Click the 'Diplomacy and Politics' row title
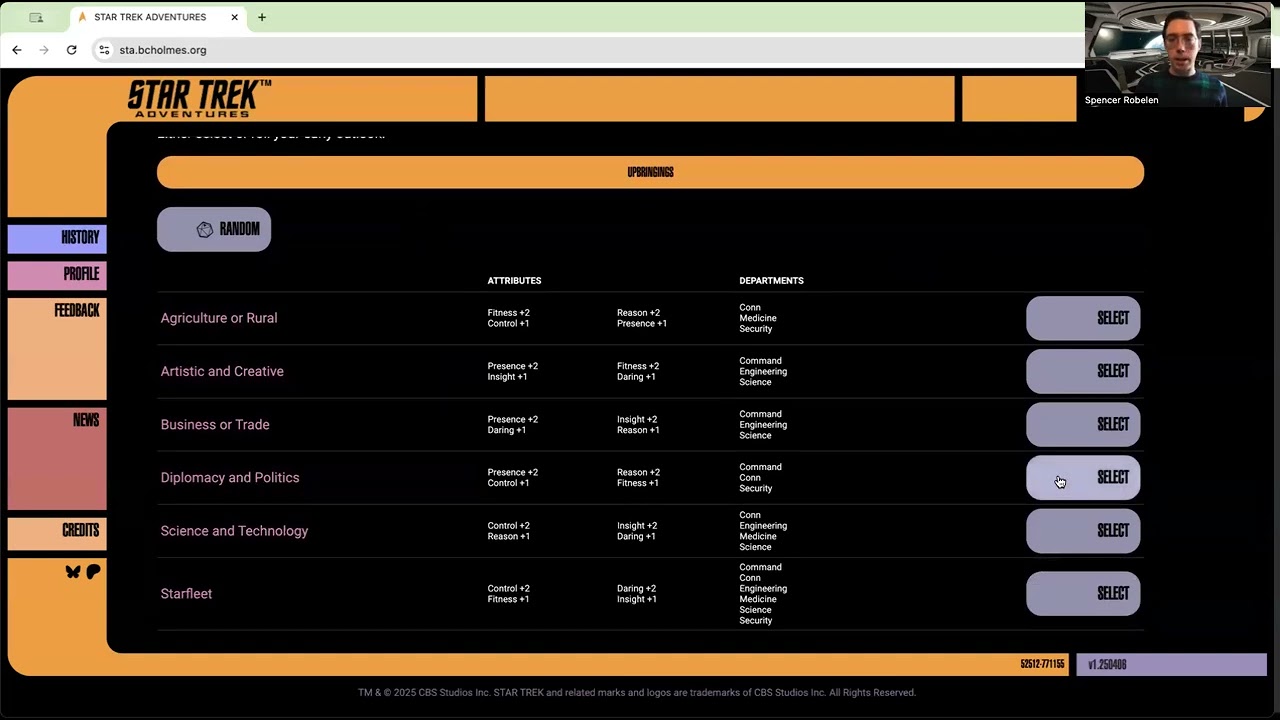Viewport: 1280px width, 720px height. click(x=230, y=477)
